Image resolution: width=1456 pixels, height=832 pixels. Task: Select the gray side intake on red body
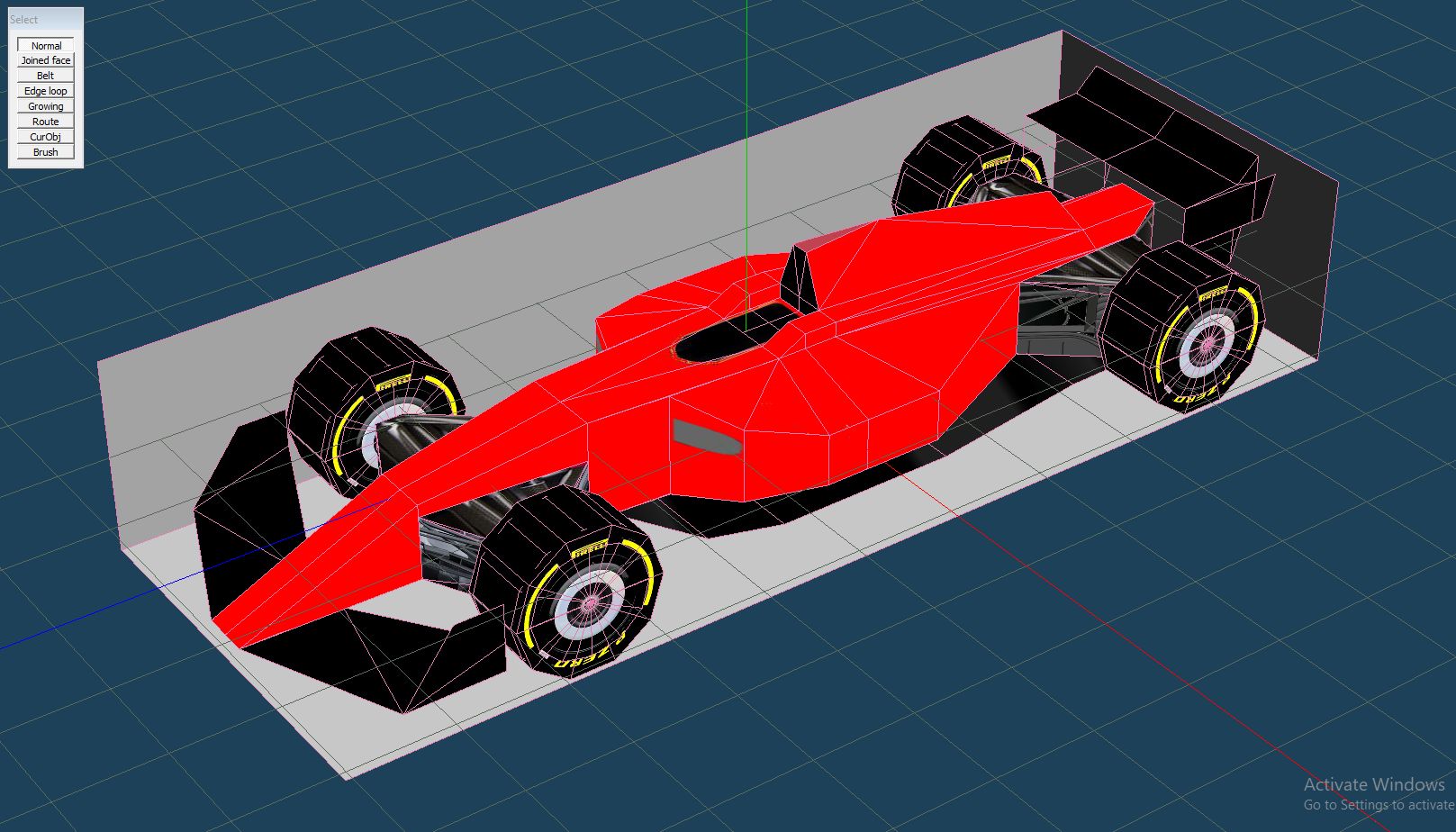click(705, 437)
